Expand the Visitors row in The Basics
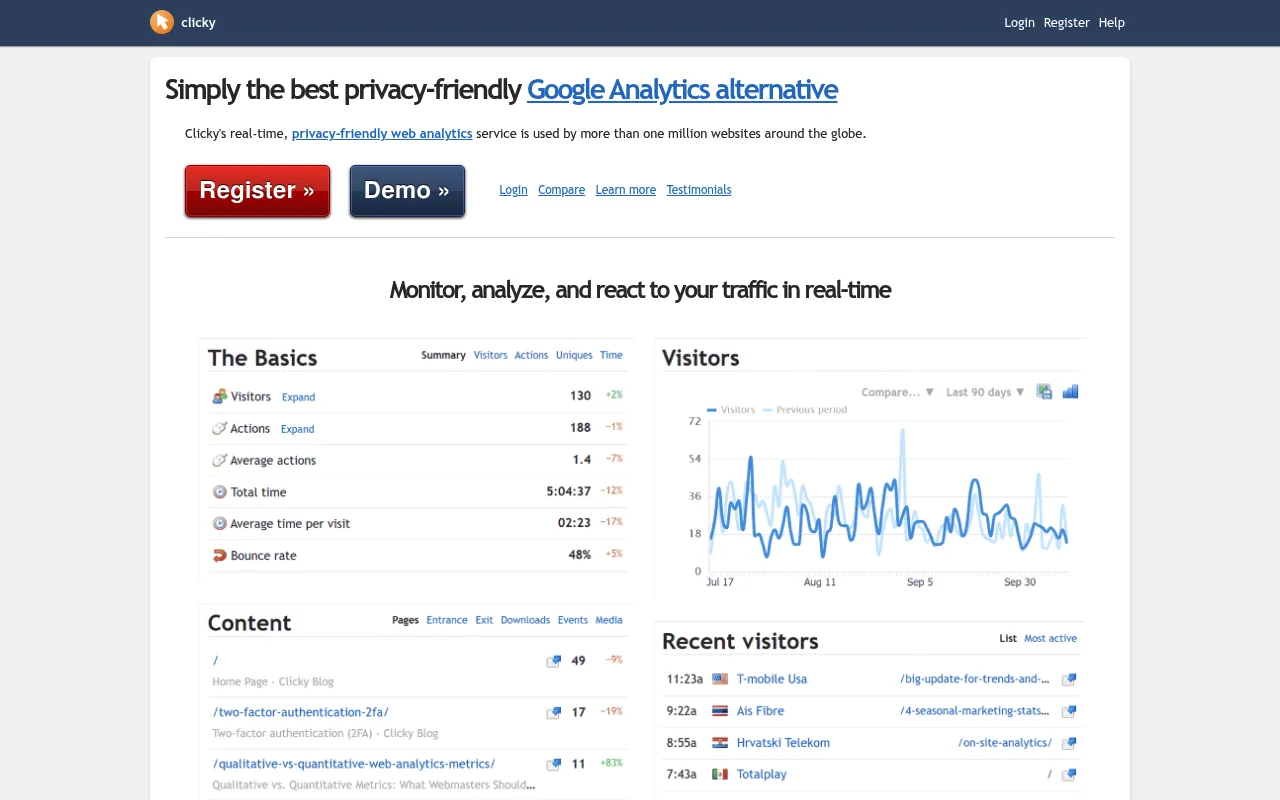1280x800 pixels. coord(298,397)
